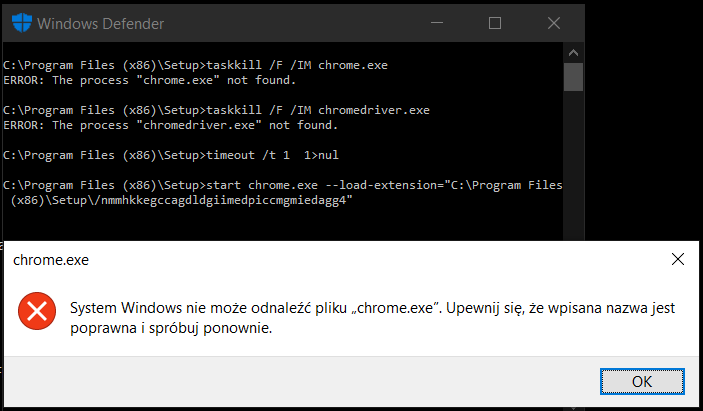Click the Polish "System Windows nie może odnaleźć" message

(373, 318)
